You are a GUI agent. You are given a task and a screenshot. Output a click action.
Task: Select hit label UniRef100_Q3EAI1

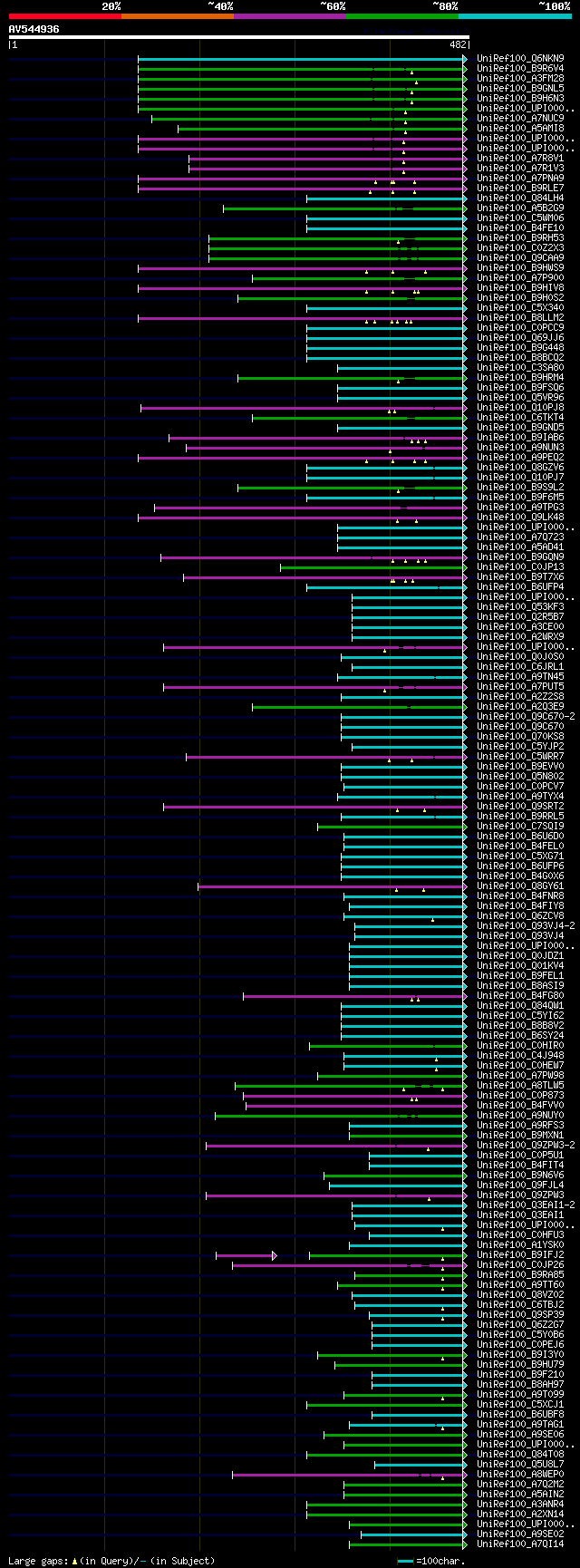520,1215
